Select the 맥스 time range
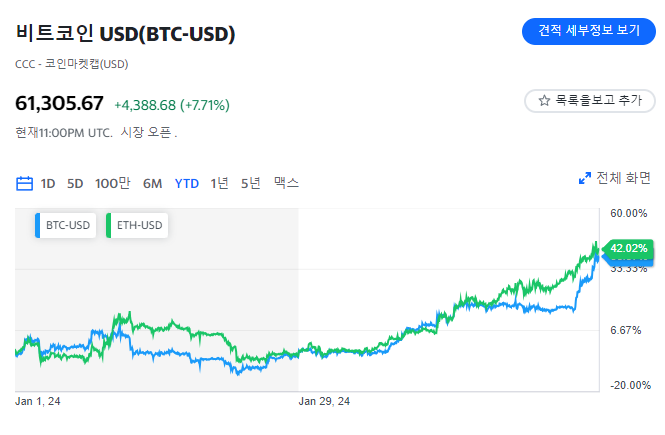The width and height of the screenshot is (665, 435). (286, 183)
